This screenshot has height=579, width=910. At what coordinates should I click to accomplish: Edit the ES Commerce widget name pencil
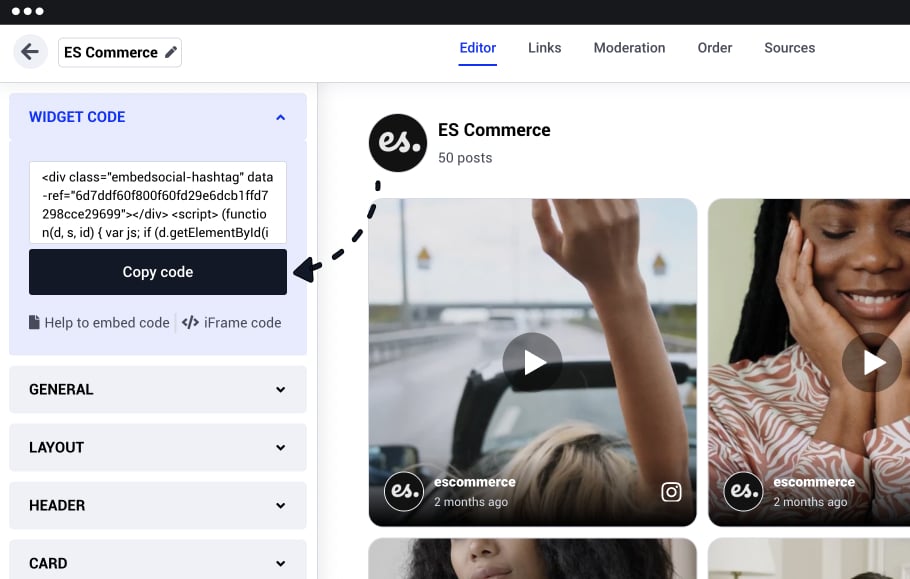click(x=171, y=52)
